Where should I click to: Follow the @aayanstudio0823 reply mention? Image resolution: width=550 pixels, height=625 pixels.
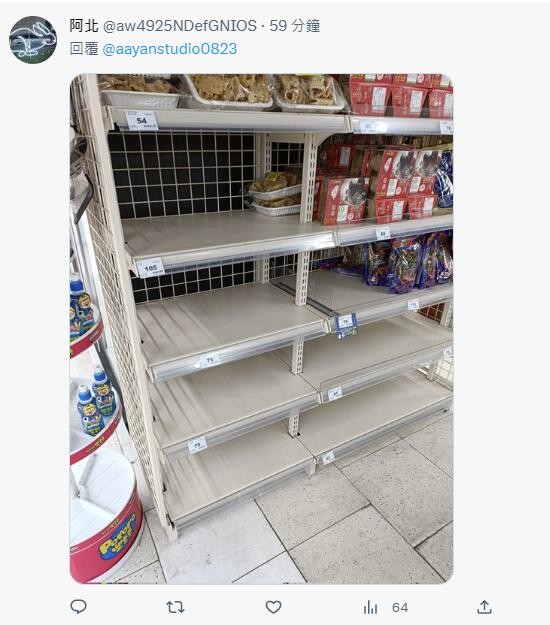click(170, 49)
